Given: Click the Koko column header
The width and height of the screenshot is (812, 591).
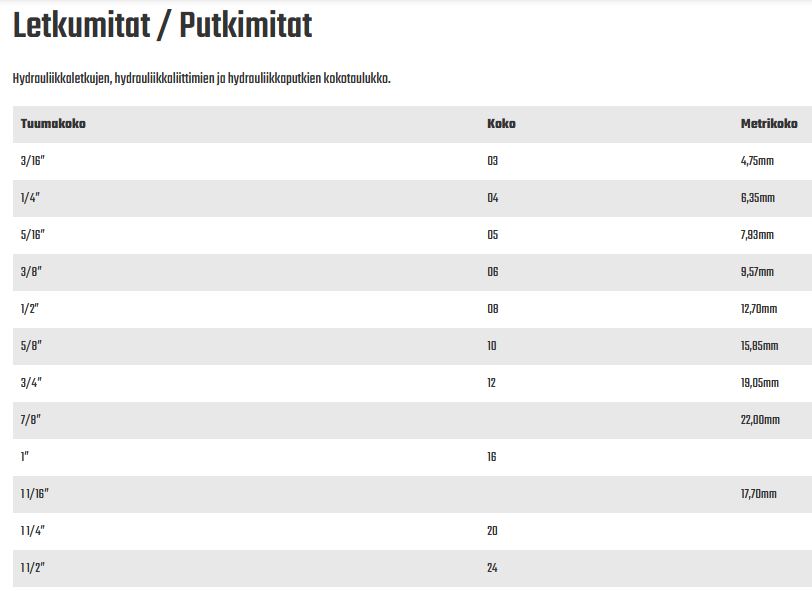Looking at the screenshot, I should tap(501, 124).
